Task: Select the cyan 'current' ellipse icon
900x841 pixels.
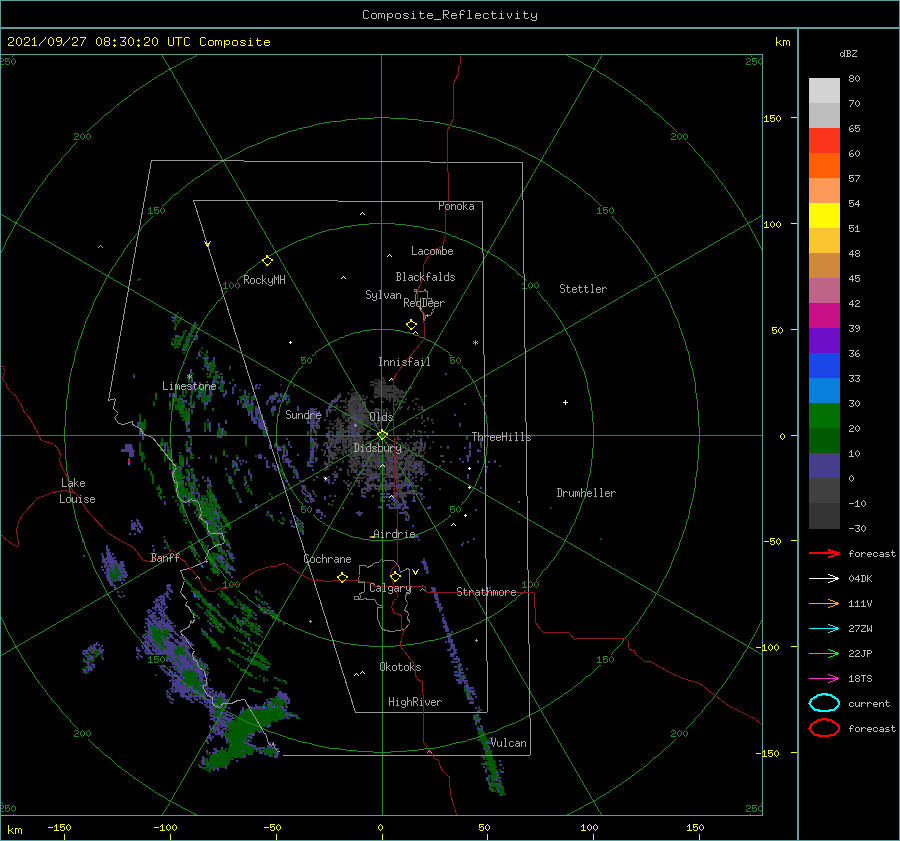Action: [x=824, y=703]
